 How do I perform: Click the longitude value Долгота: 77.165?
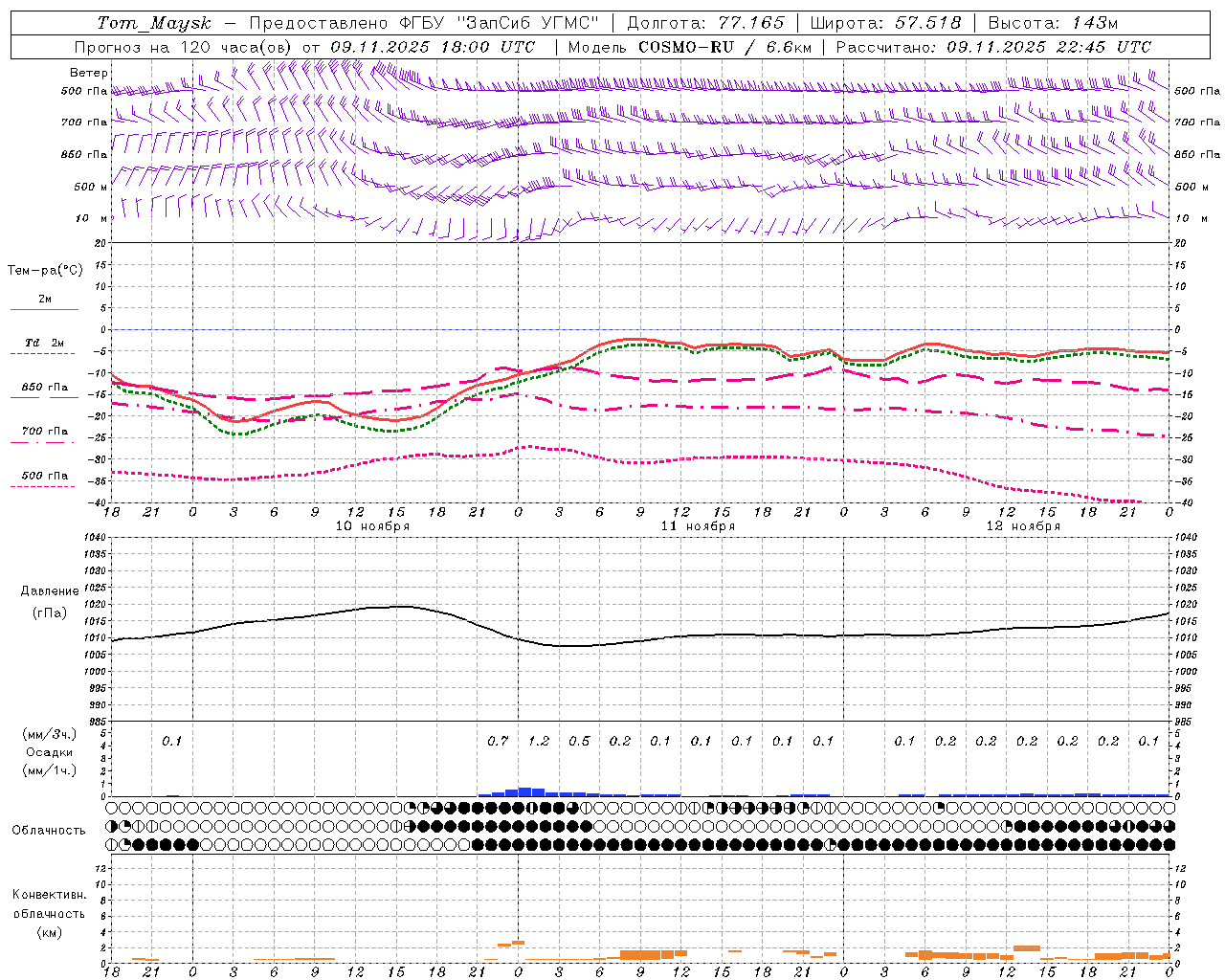pyautogui.click(x=705, y=23)
